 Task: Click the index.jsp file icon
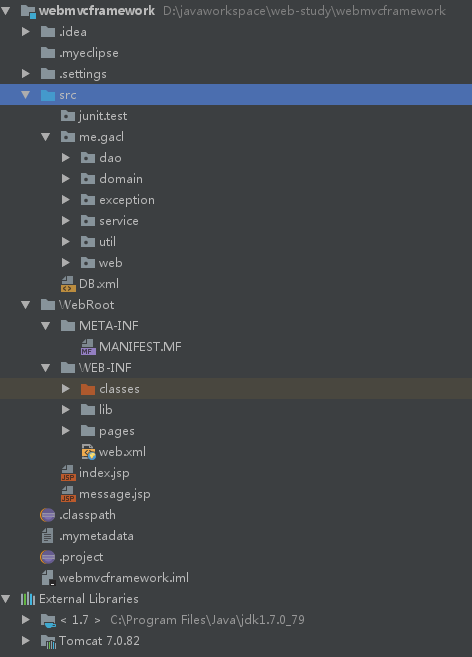(68, 473)
